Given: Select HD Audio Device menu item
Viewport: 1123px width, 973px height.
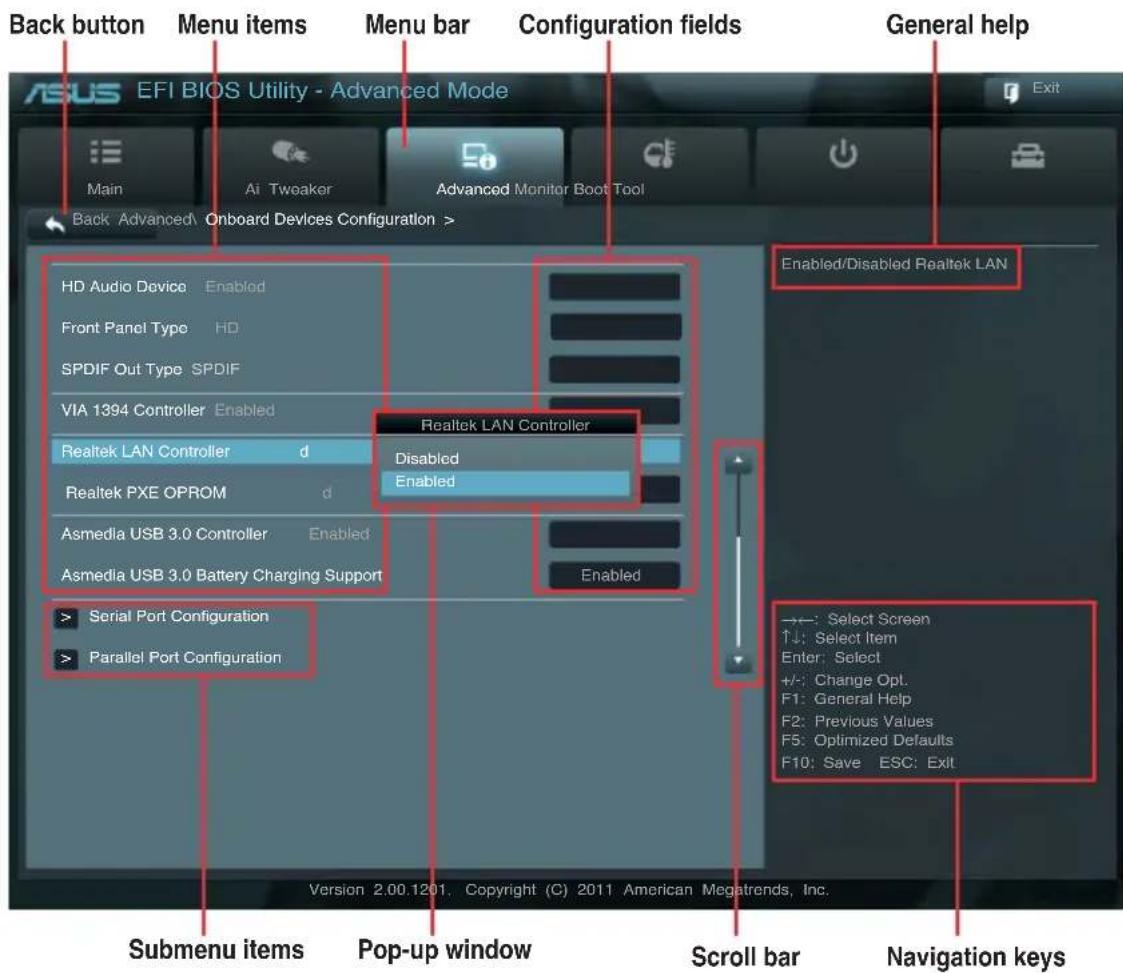Looking at the screenshot, I should [124, 286].
